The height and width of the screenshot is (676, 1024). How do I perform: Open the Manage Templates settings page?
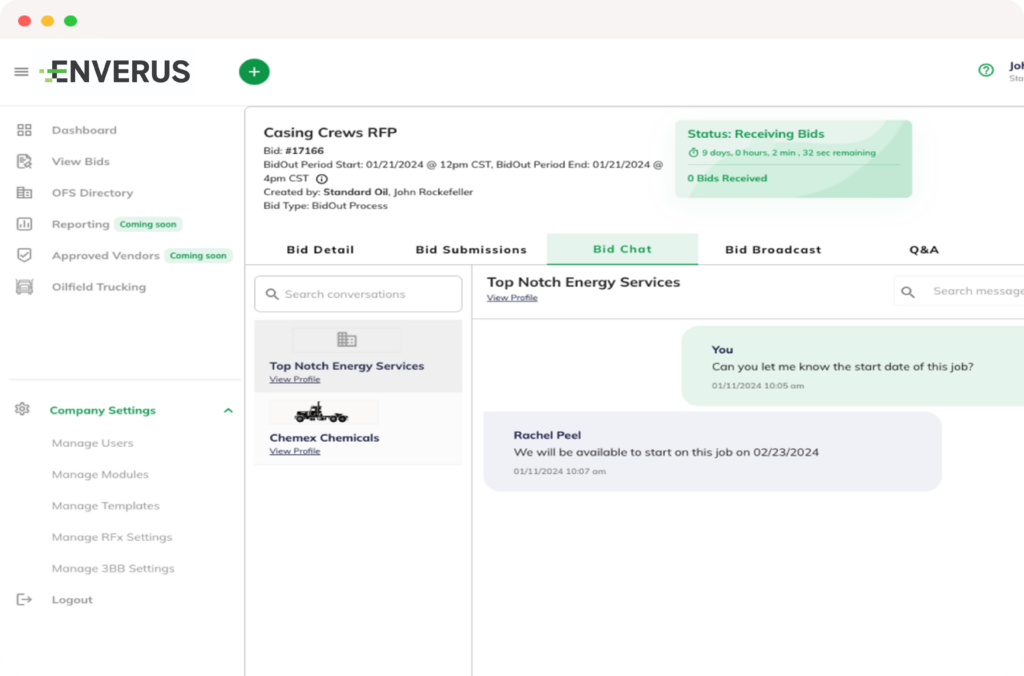point(105,506)
